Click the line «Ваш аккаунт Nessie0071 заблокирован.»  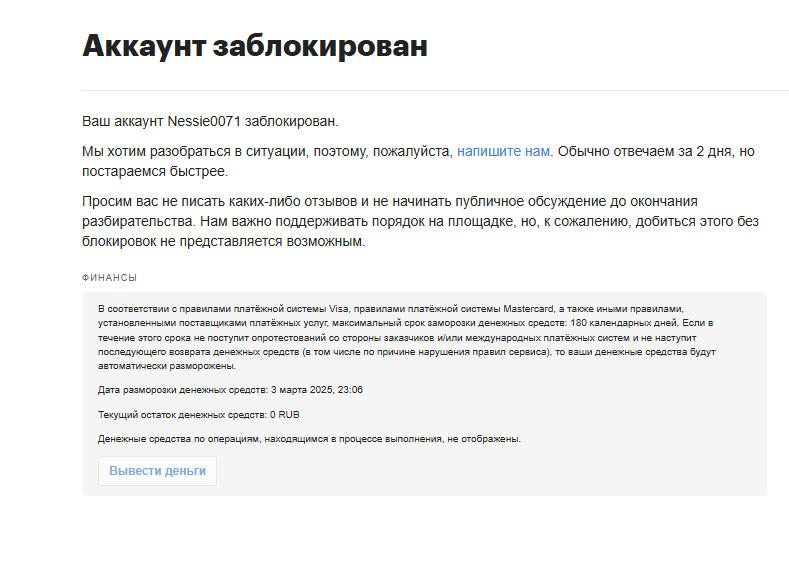tap(210, 122)
